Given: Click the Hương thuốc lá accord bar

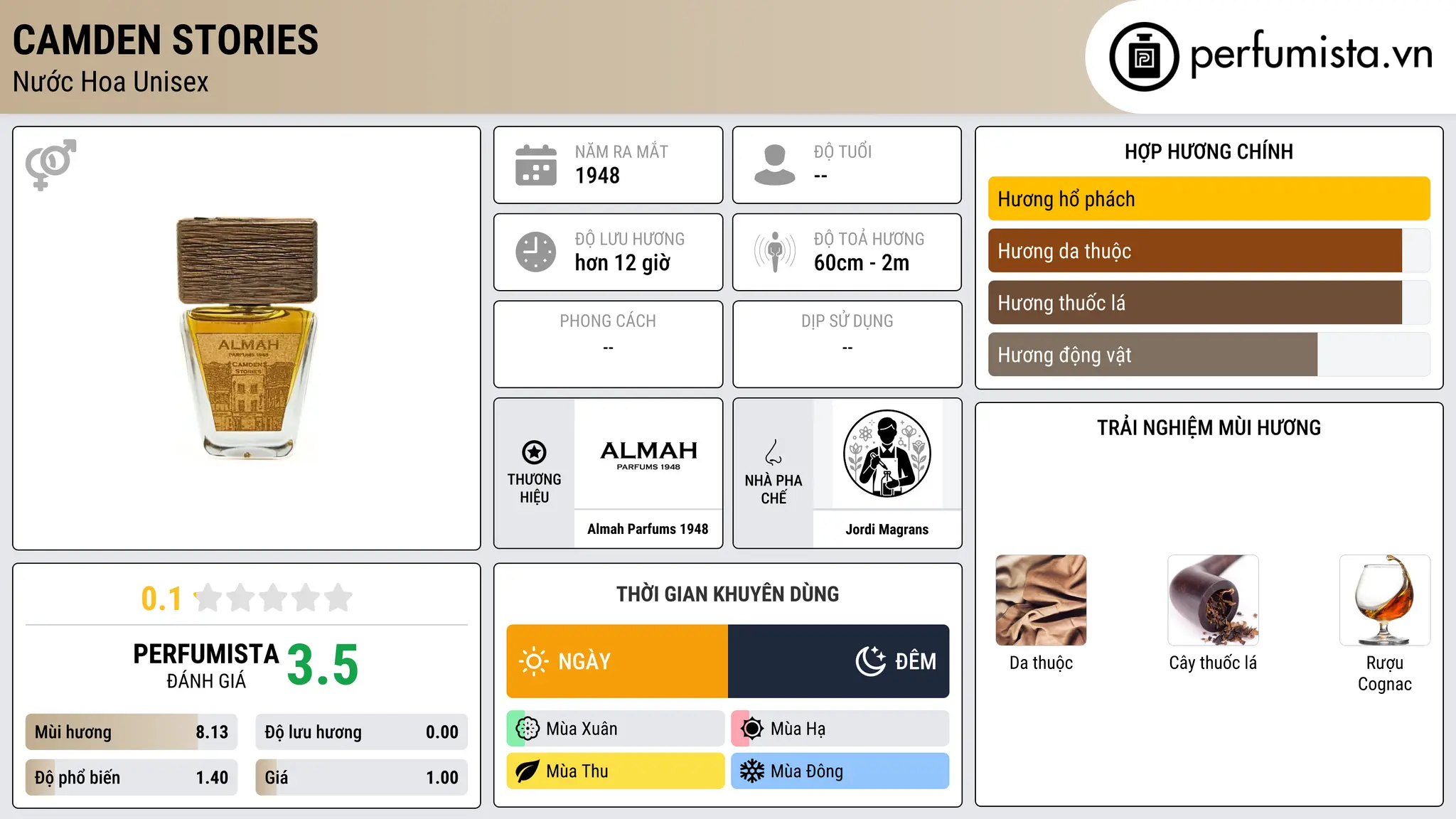Looking at the screenshot, I should (1209, 303).
